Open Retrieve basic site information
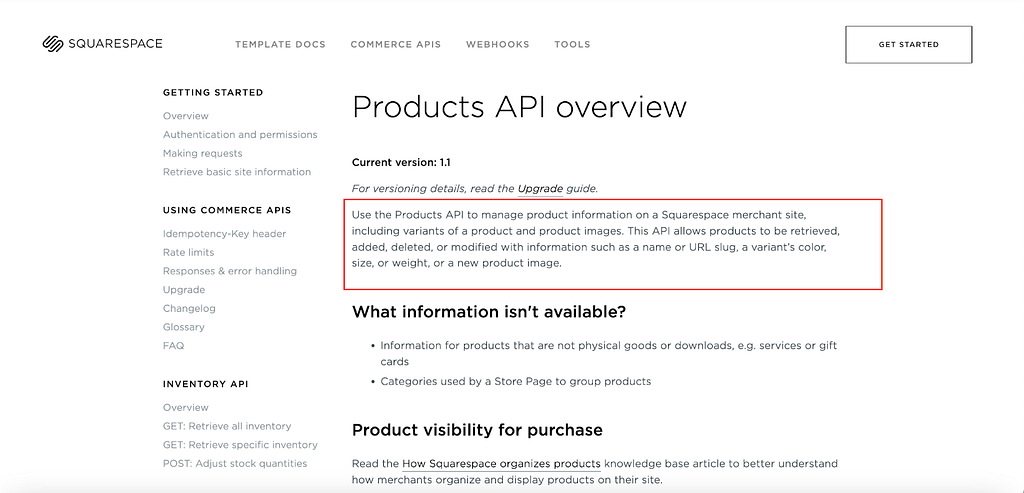Screen dimensions: 1024x493 click(x=237, y=172)
